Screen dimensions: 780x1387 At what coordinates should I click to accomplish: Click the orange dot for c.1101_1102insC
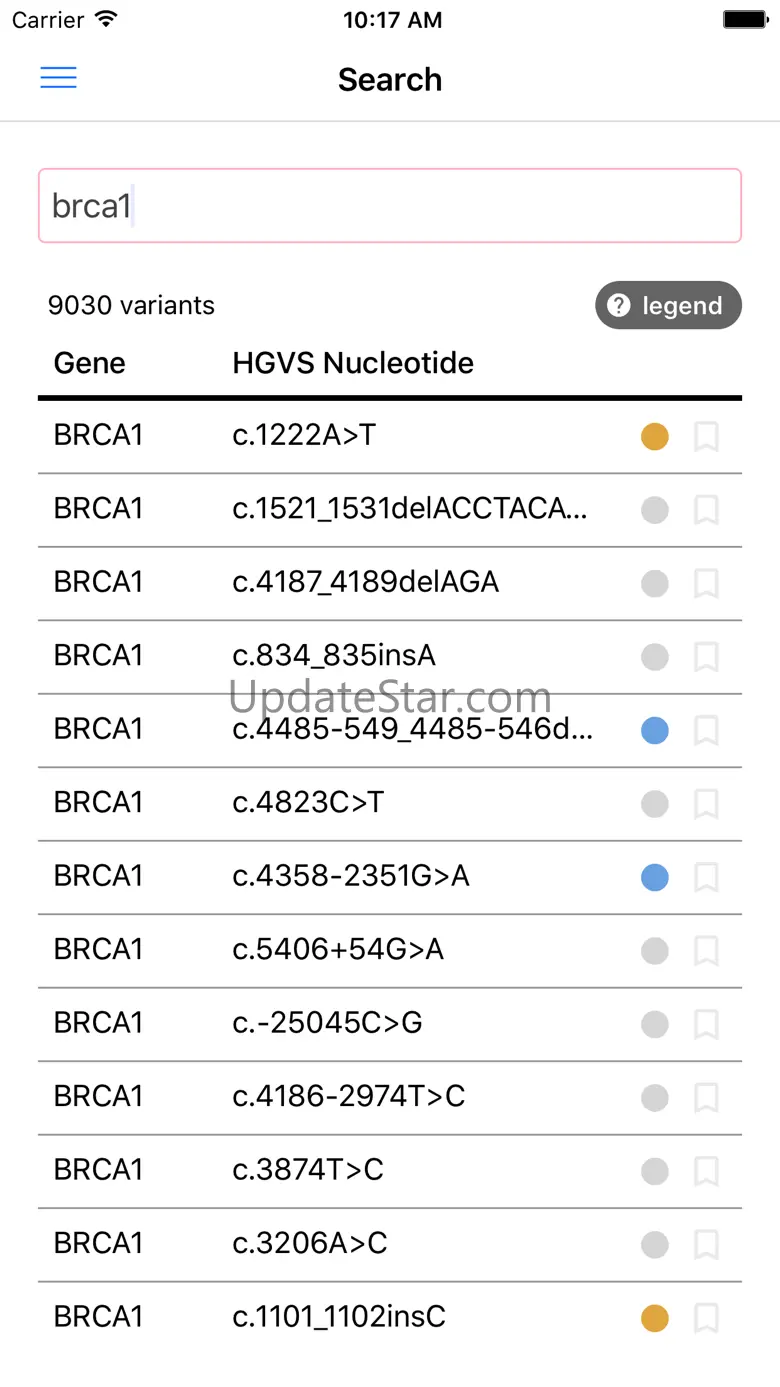coord(655,1318)
